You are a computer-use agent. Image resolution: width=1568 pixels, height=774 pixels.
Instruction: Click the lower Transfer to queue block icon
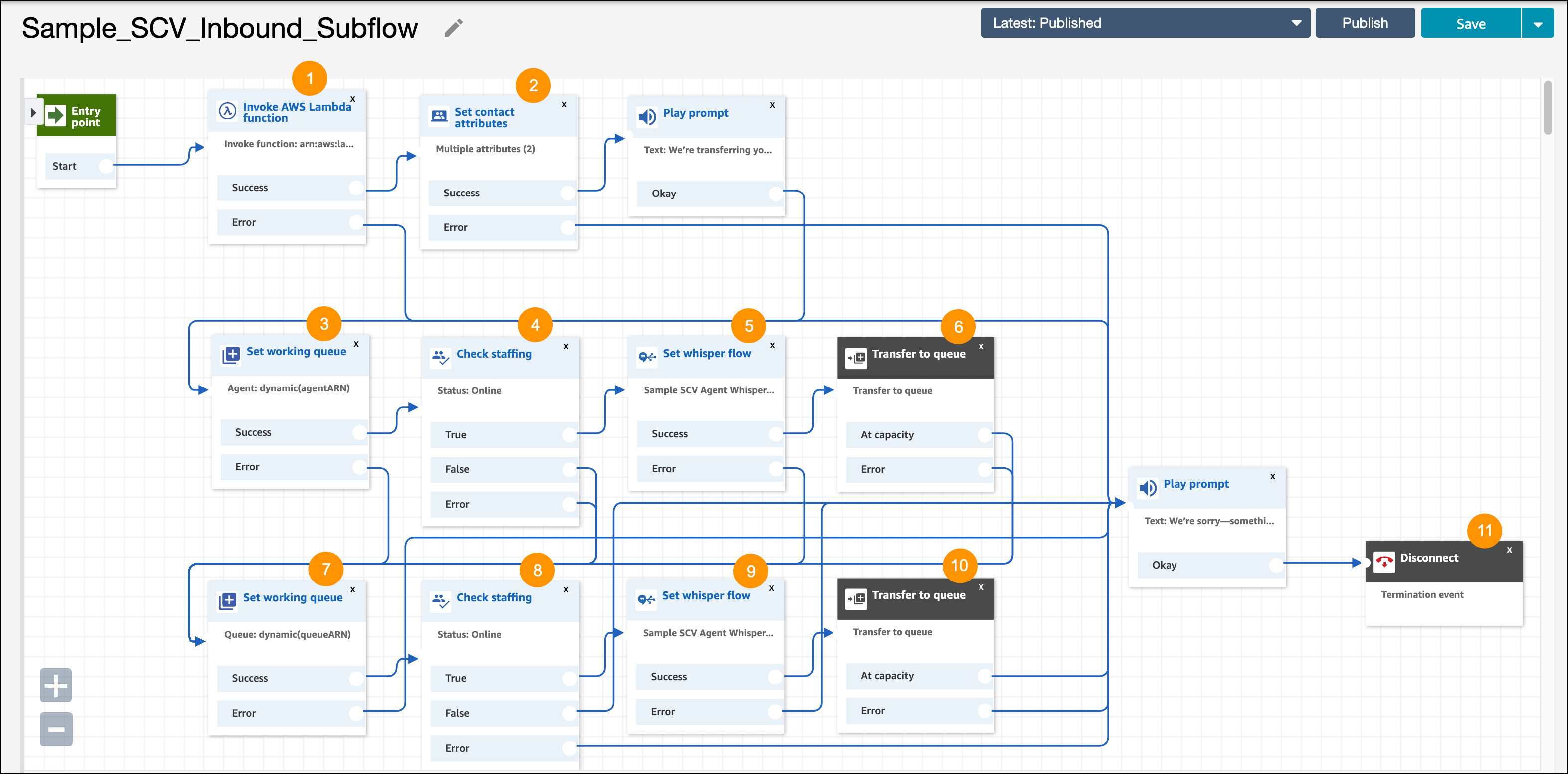pyautogui.click(x=856, y=599)
